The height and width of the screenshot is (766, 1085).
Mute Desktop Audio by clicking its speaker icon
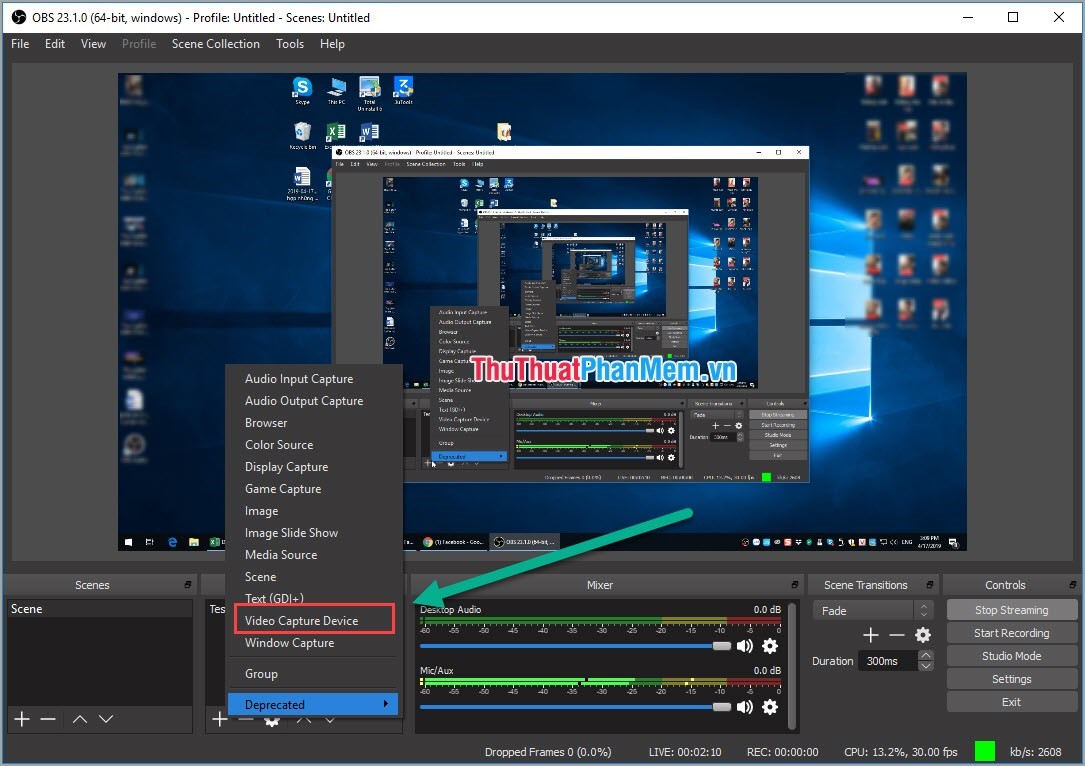(x=745, y=646)
